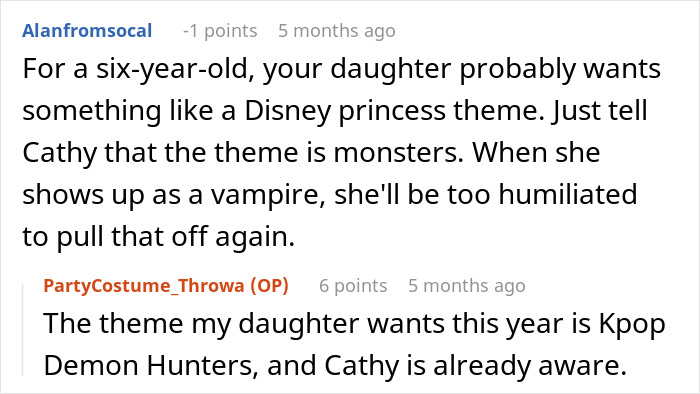Click 'Cathy' in Alanfromsocal's comment
Screen dimensions: 700x394
[59, 153]
